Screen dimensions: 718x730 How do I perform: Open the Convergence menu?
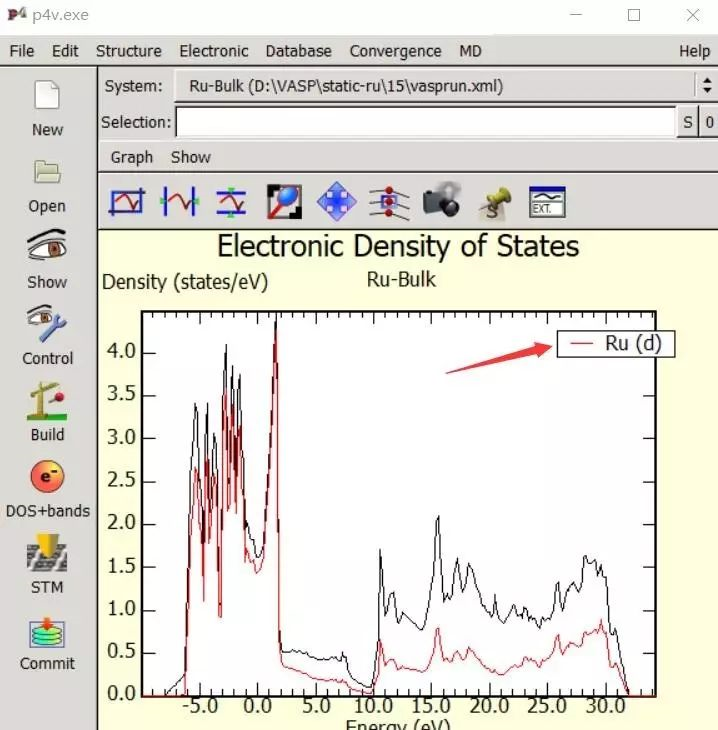395,51
